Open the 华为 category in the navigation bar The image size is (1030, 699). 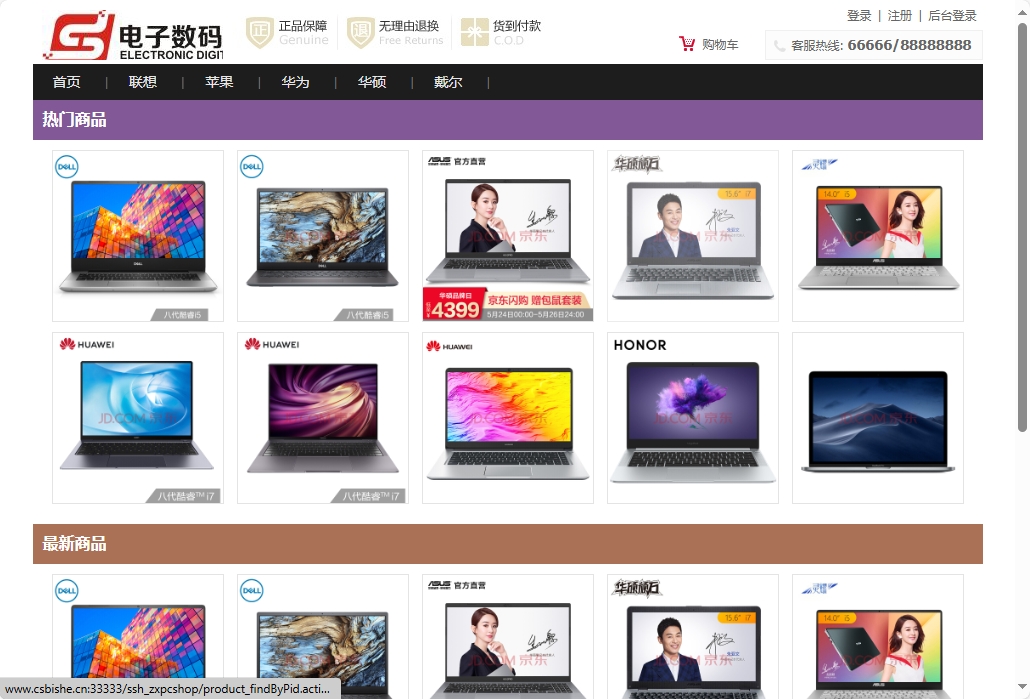(295, 83)
